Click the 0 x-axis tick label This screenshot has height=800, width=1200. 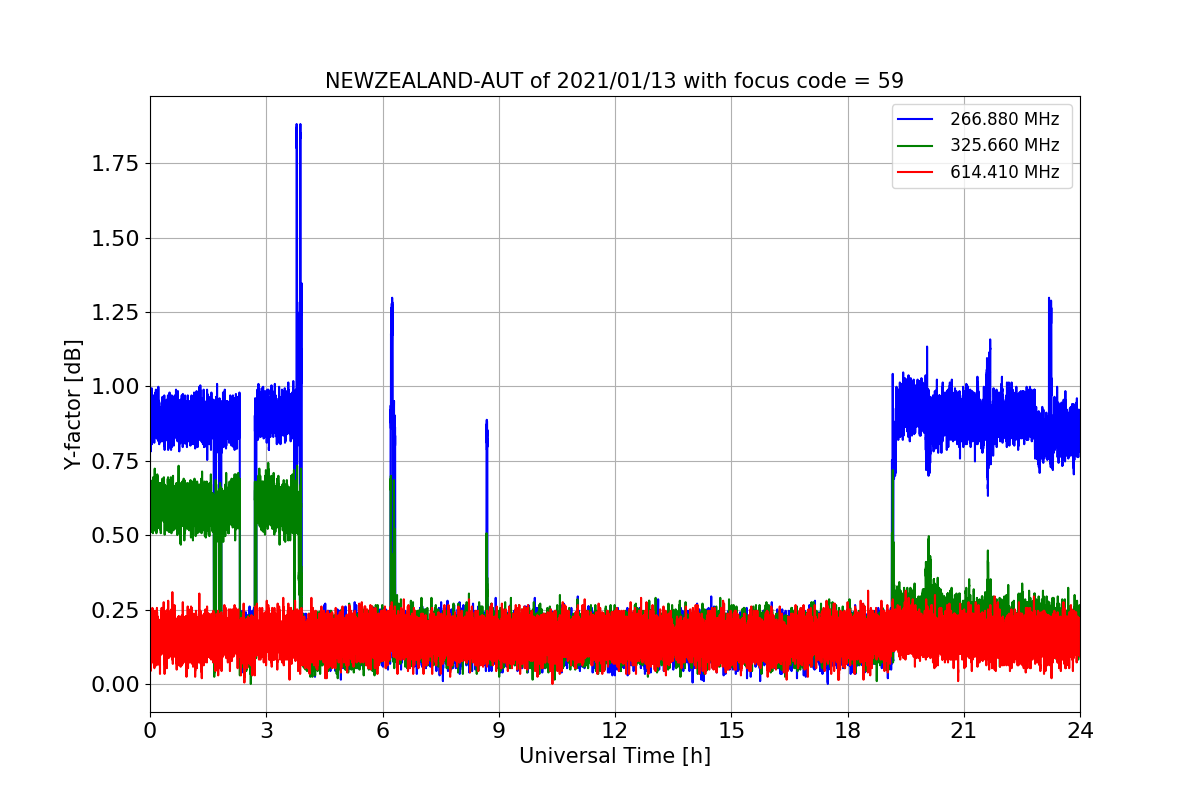click(x=150, y=730)
